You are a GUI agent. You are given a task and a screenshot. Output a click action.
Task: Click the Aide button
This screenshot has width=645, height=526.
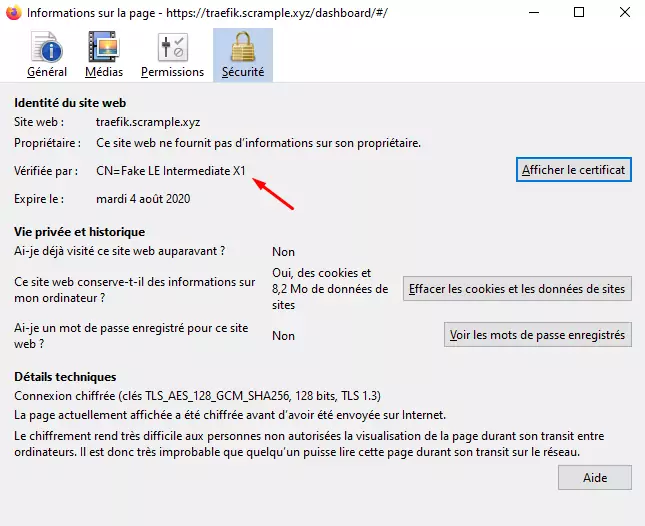pyautogui.click(x=595, y=477)
